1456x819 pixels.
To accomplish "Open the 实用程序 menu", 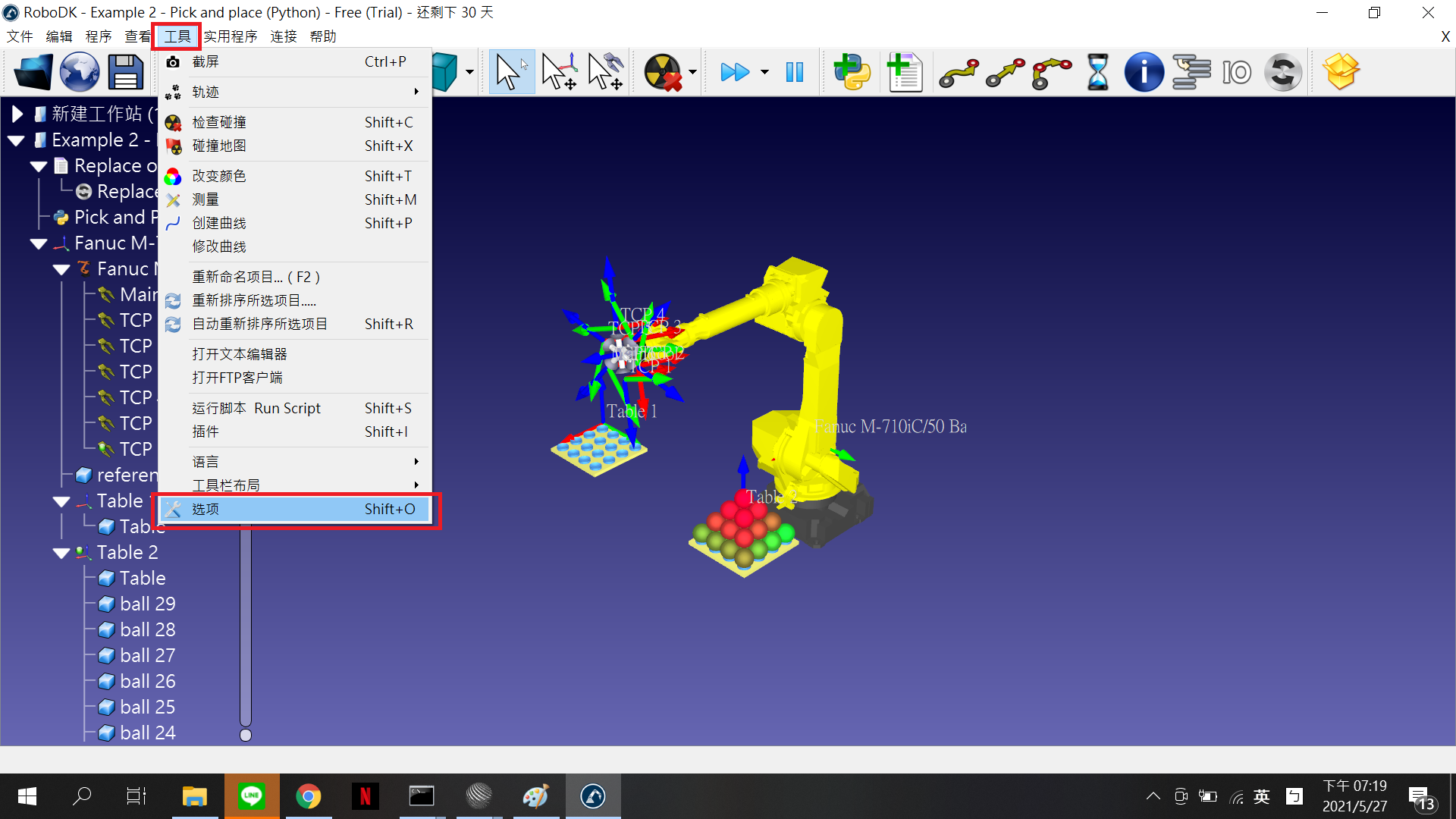I will [231, 36].
